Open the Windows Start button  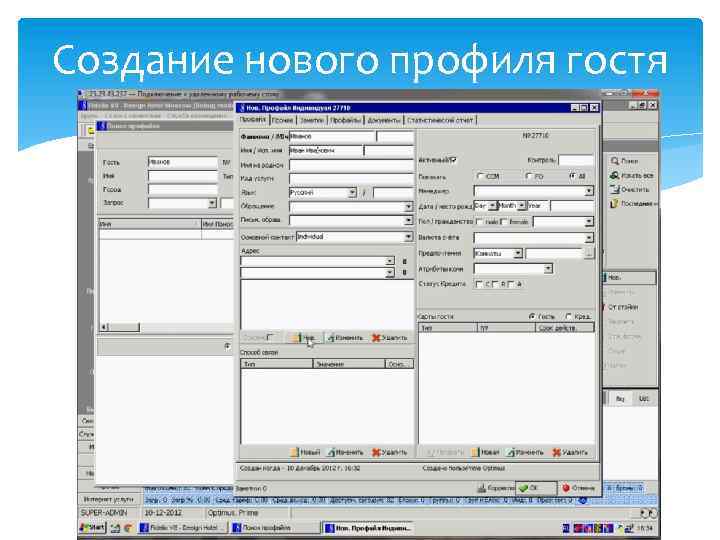[92, 528]
